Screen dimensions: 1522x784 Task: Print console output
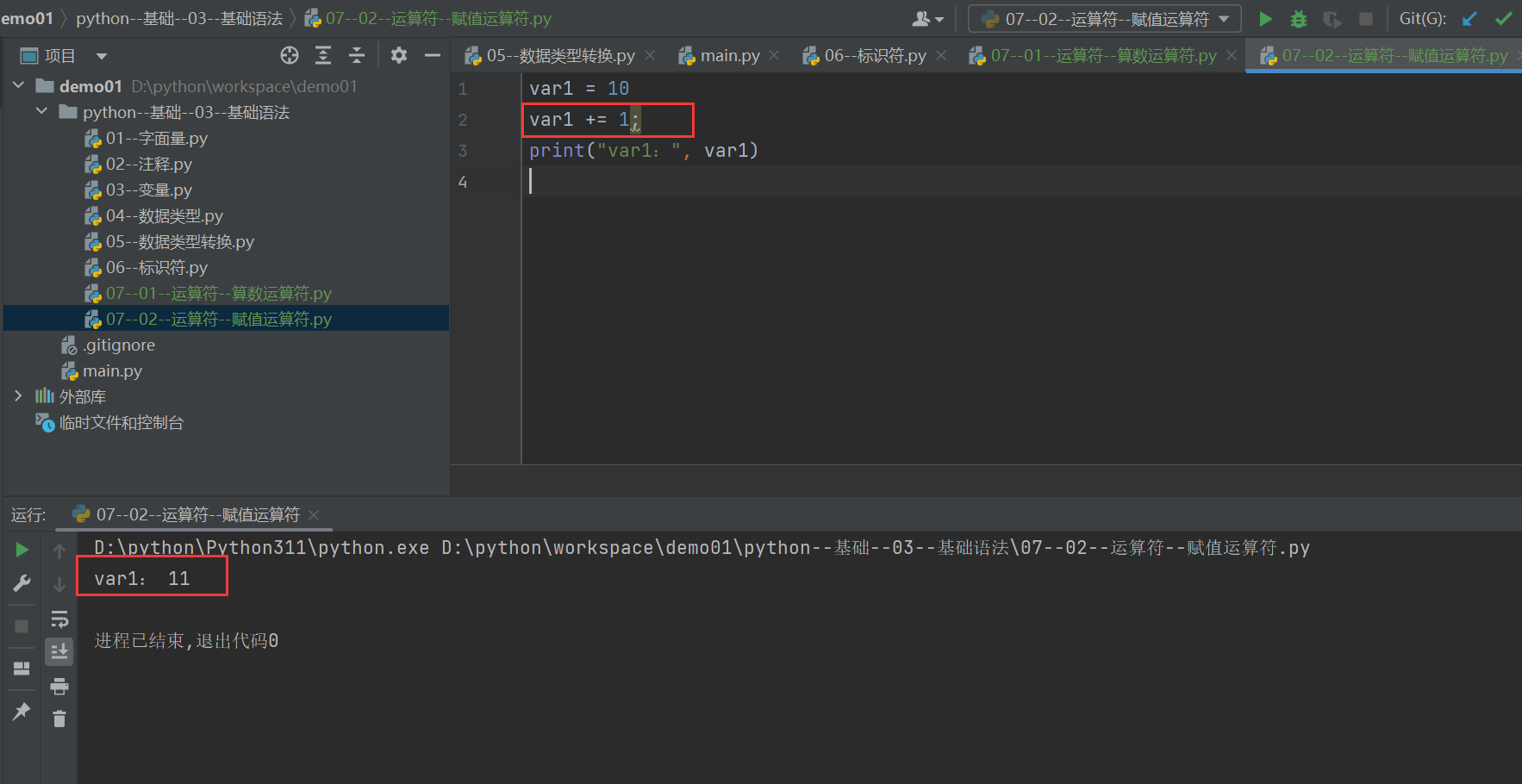pos(59,687)
